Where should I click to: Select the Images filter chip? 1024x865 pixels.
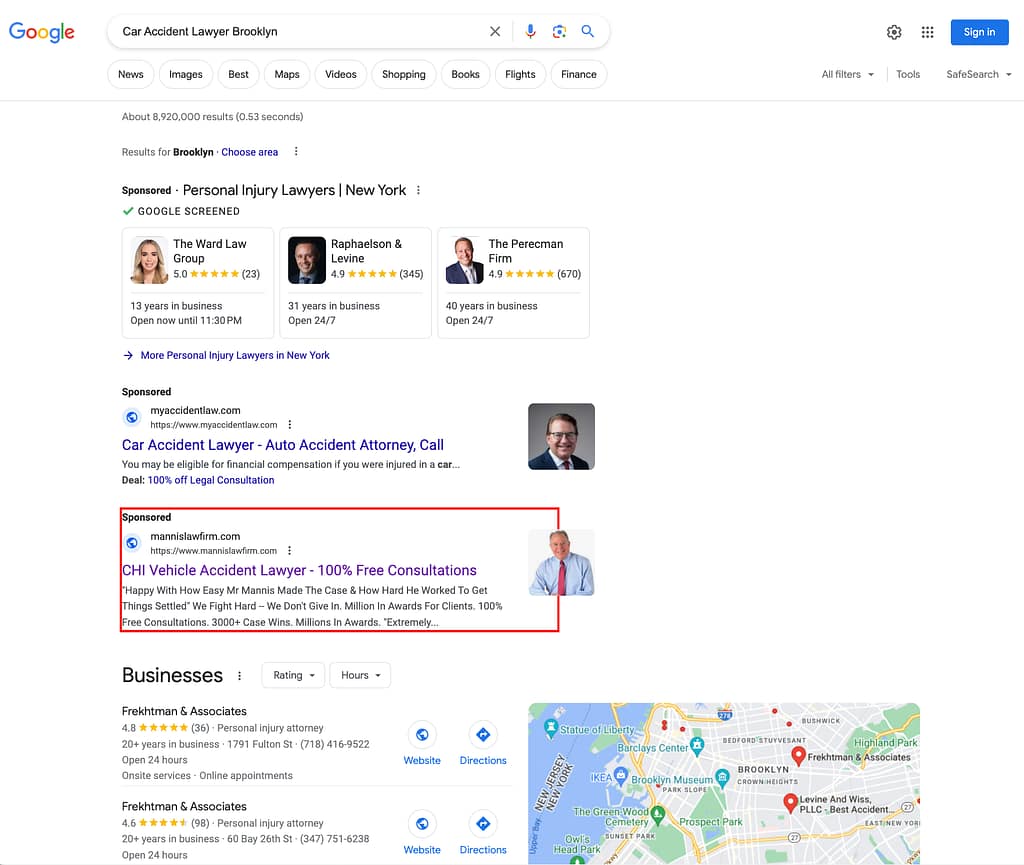tap(185, 74)
